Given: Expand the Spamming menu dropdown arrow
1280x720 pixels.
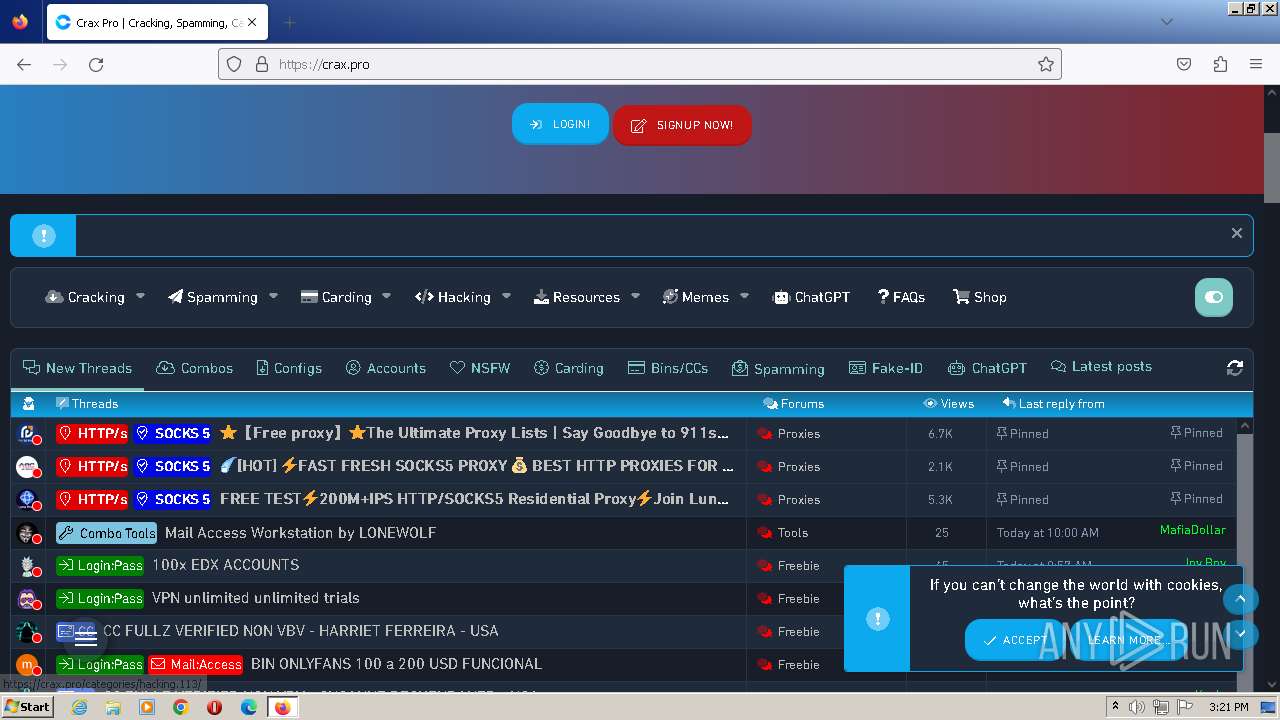Looking at the screenshot, I should point(273,296).
